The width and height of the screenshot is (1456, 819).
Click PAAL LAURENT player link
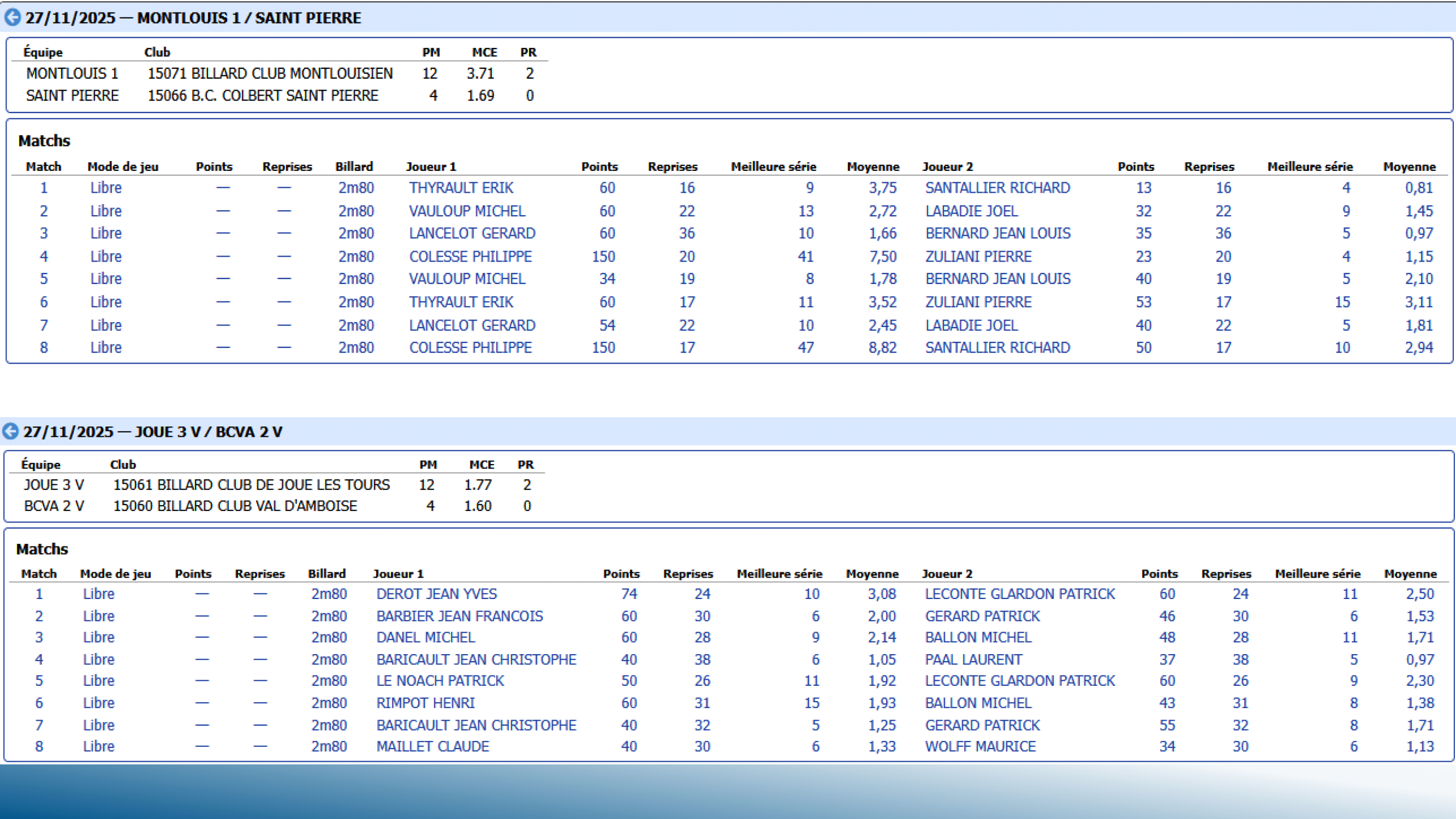click(x=973, y=659)
